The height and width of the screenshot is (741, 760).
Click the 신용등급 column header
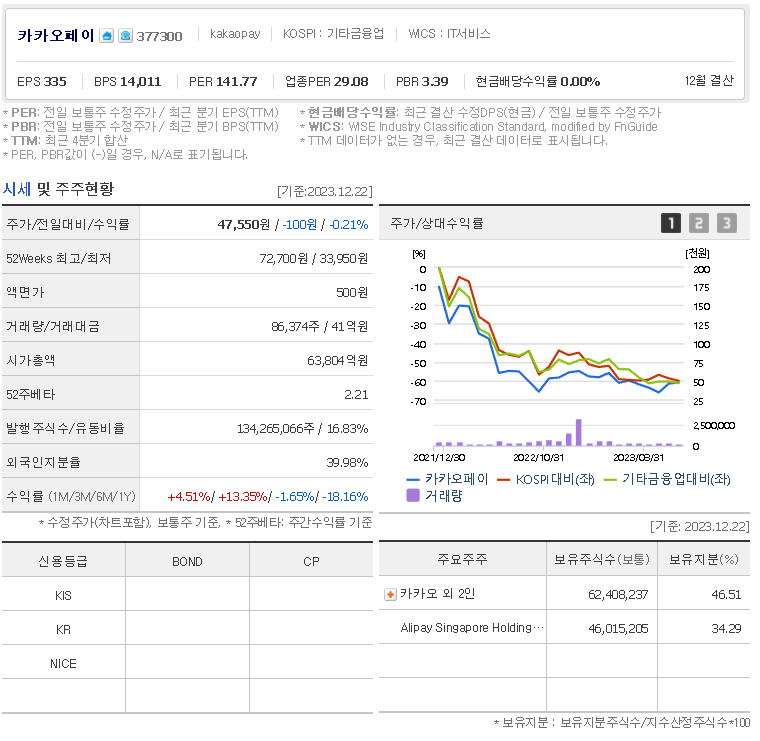tap(63, 561)
